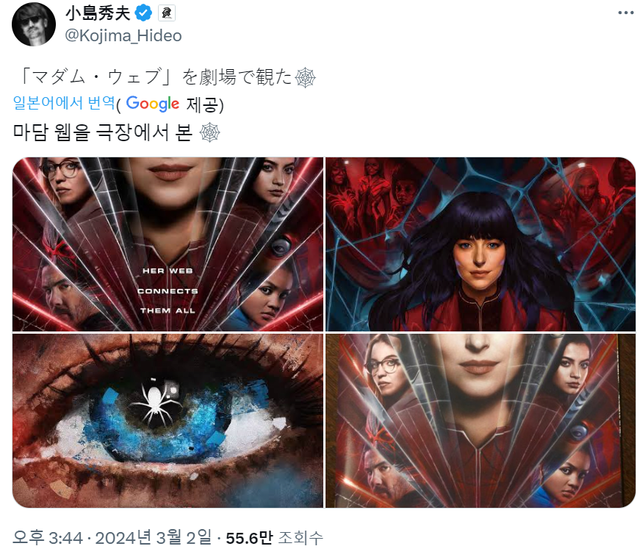Click the spider web emoji in Japanese text
Image resolution: width=640 pixels, height=552 pixels.
pos(305,78)
